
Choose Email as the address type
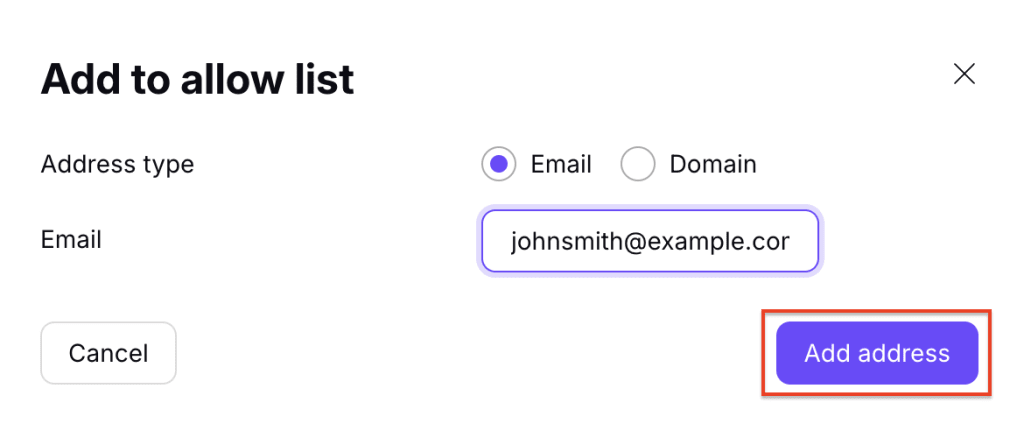click(498, 164)
